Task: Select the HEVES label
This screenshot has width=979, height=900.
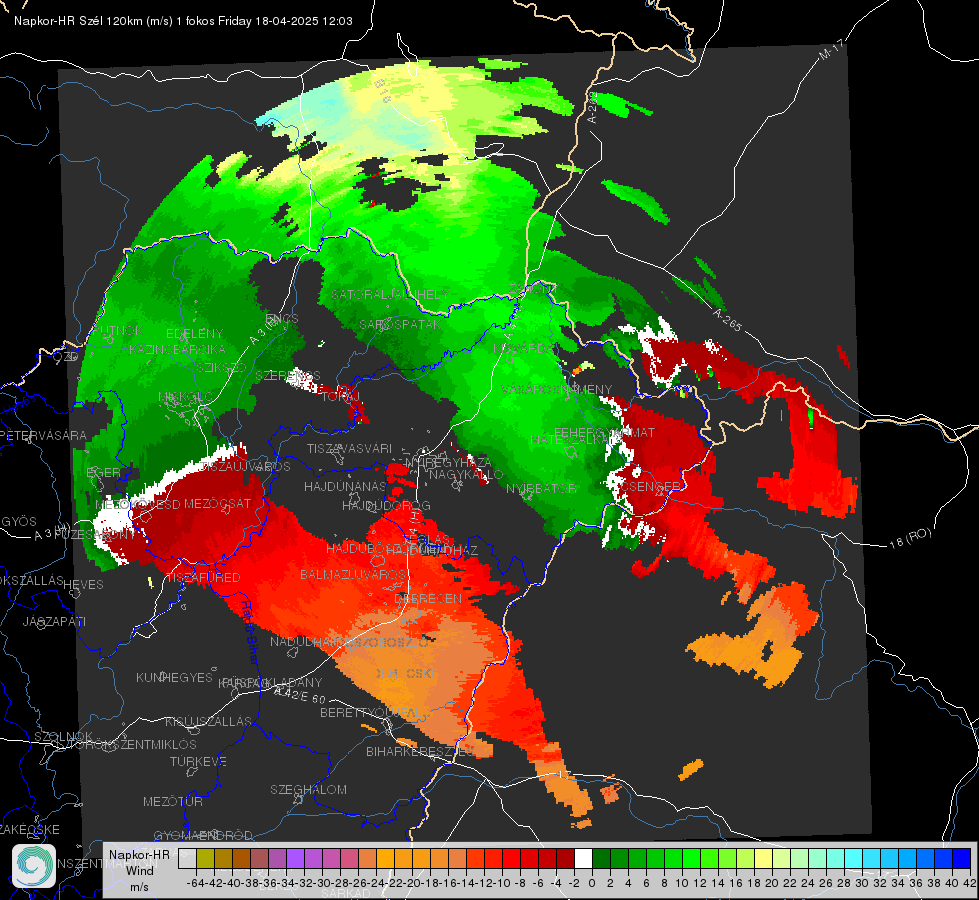Action: 84,585
